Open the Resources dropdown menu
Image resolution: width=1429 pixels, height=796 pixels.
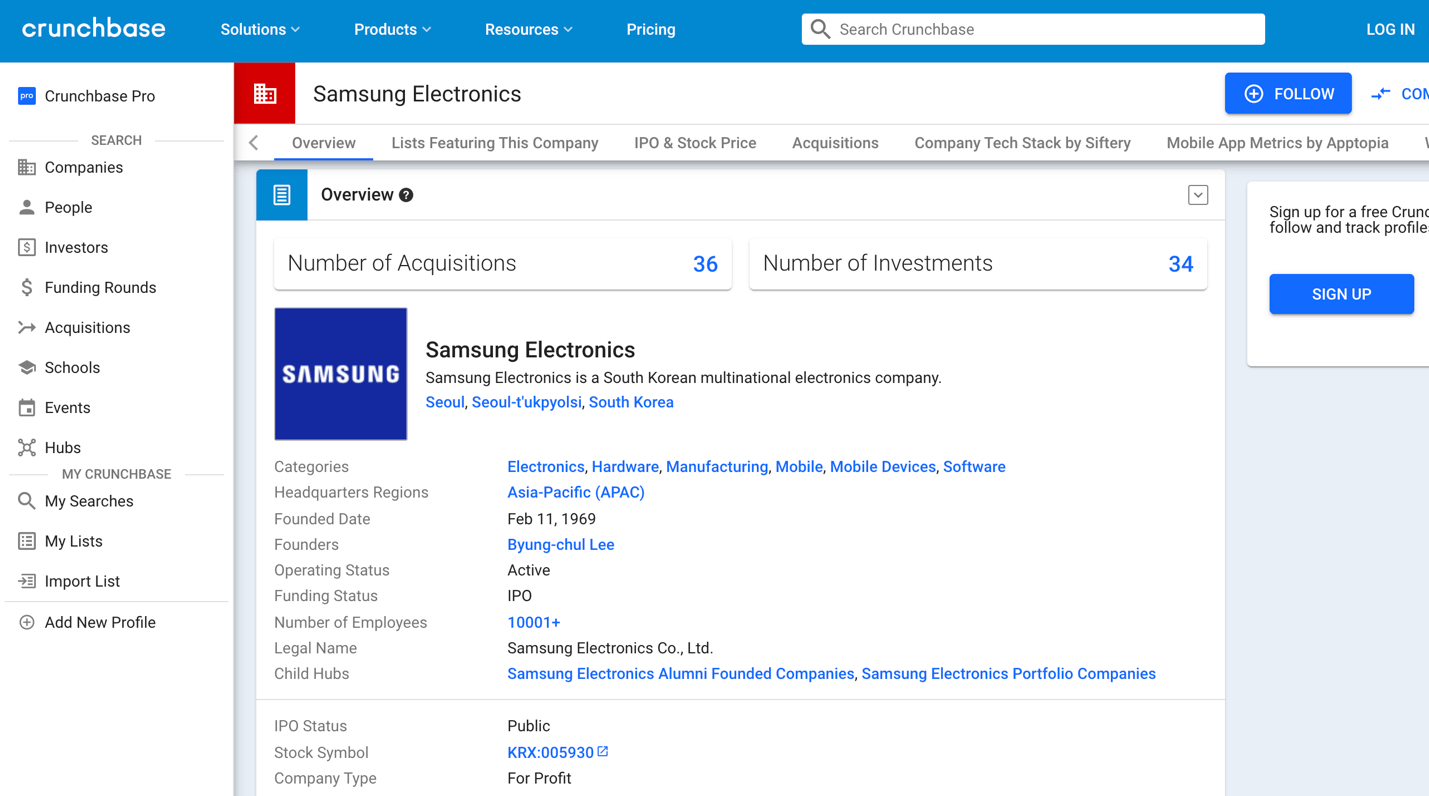tap(528, 30)
